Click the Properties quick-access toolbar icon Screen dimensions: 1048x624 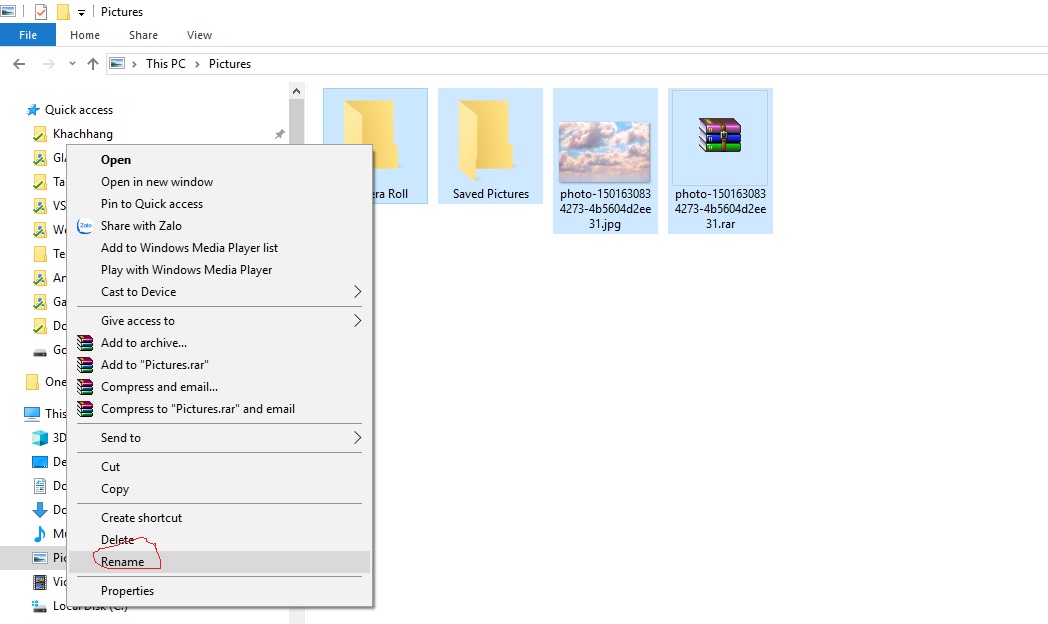[41, 11]
